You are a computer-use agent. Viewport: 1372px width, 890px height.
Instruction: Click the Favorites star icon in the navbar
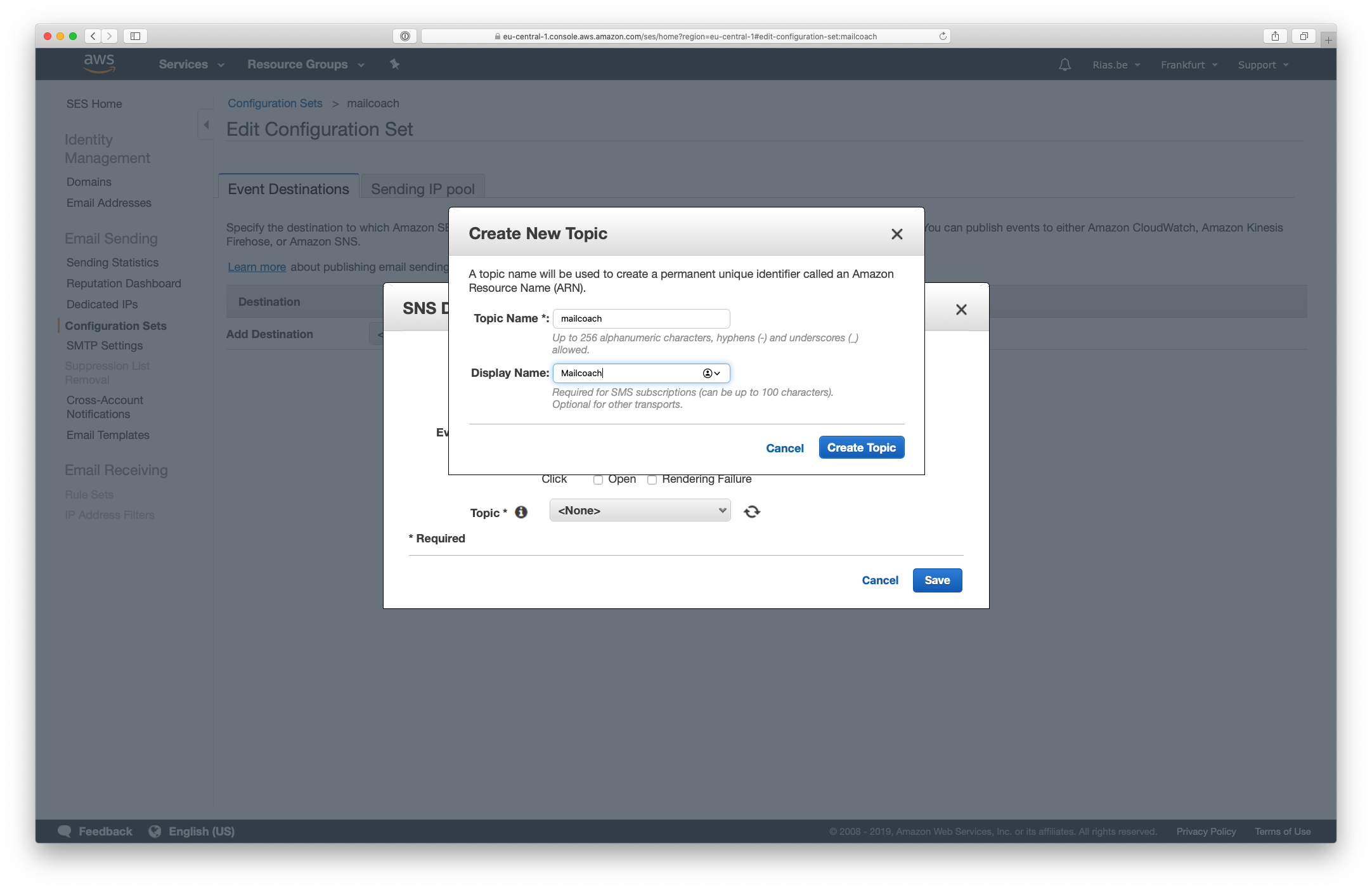tap(394, 64)
